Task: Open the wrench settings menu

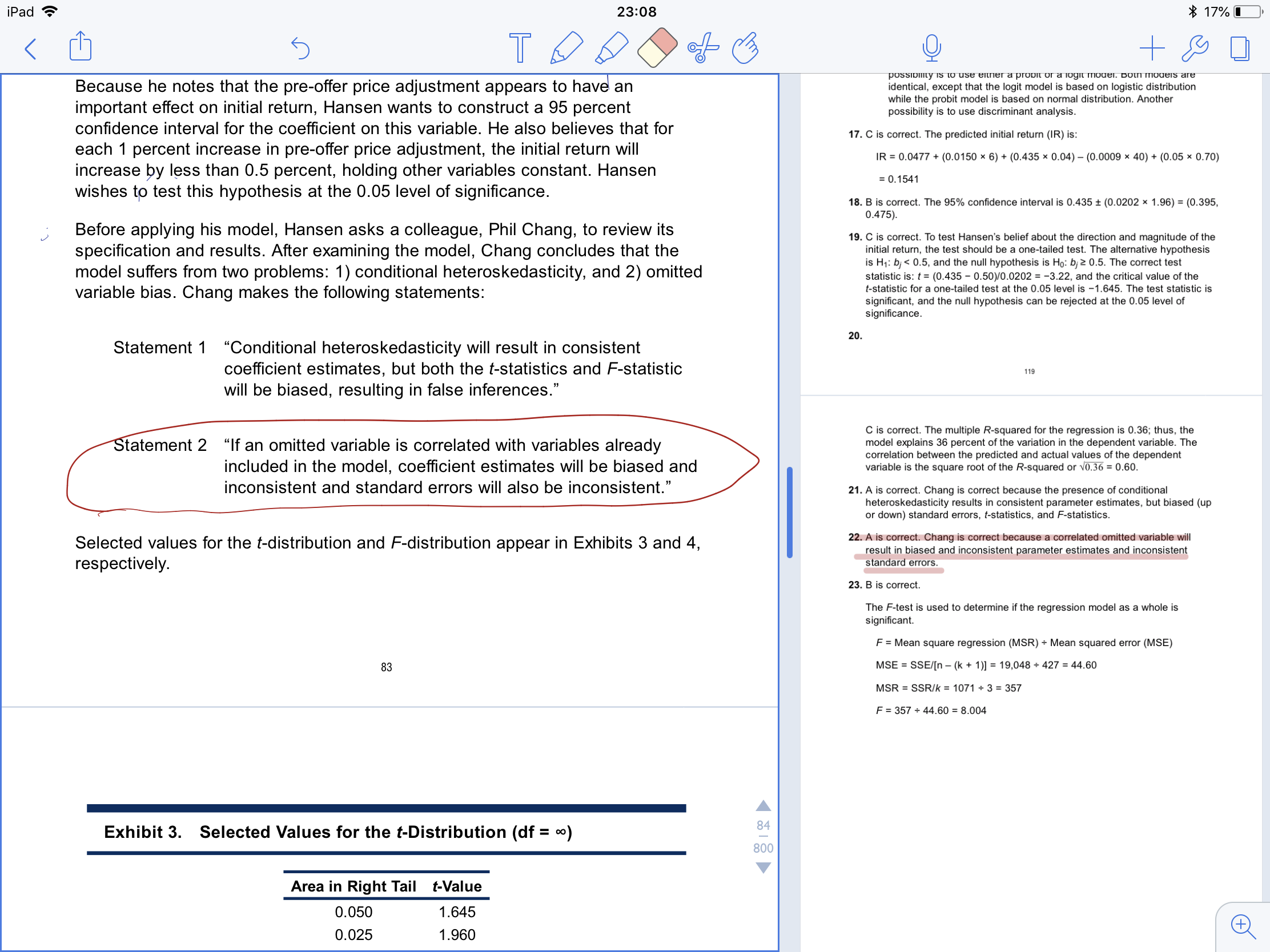Action: click(1195, 48)
